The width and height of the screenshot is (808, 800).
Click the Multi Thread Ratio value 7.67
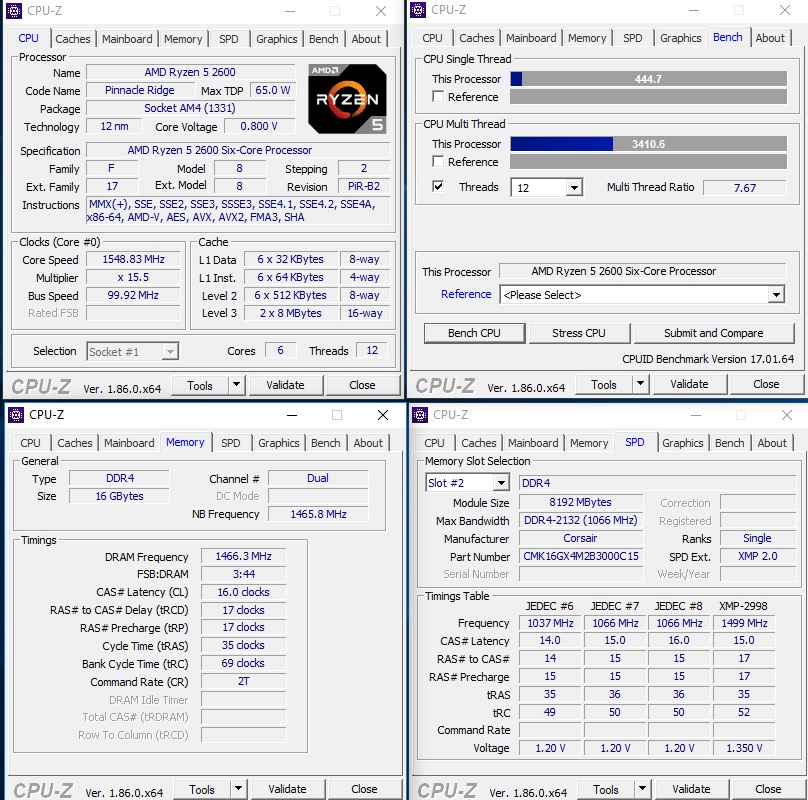tap(745, 188)
